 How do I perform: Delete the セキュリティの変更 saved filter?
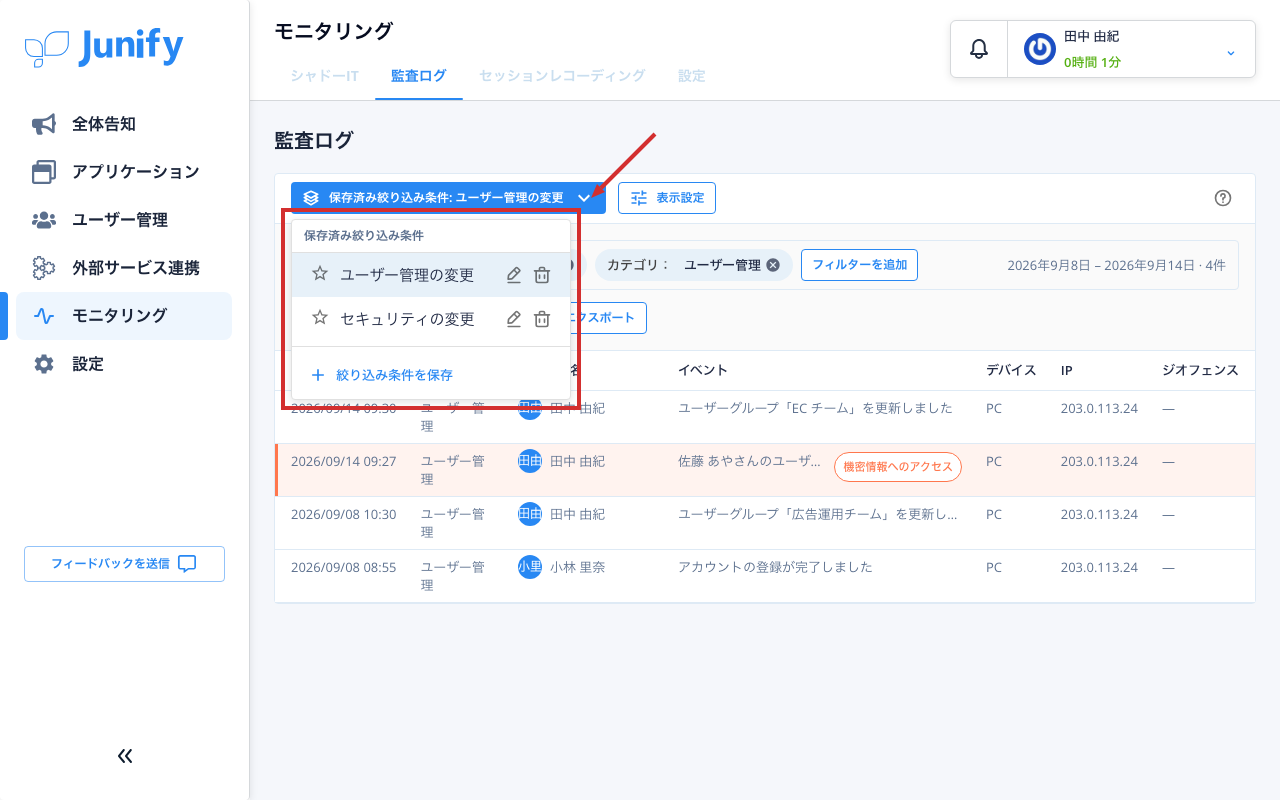pos(542,319)
